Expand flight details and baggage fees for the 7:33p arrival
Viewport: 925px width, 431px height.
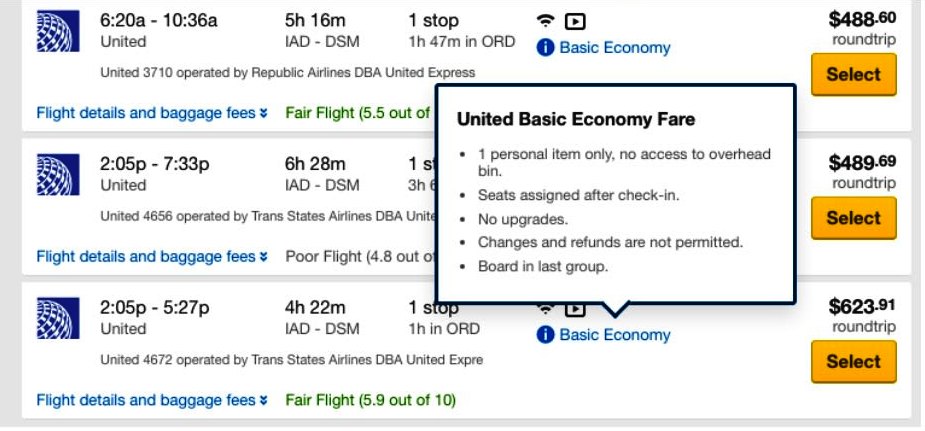(152, 256)
